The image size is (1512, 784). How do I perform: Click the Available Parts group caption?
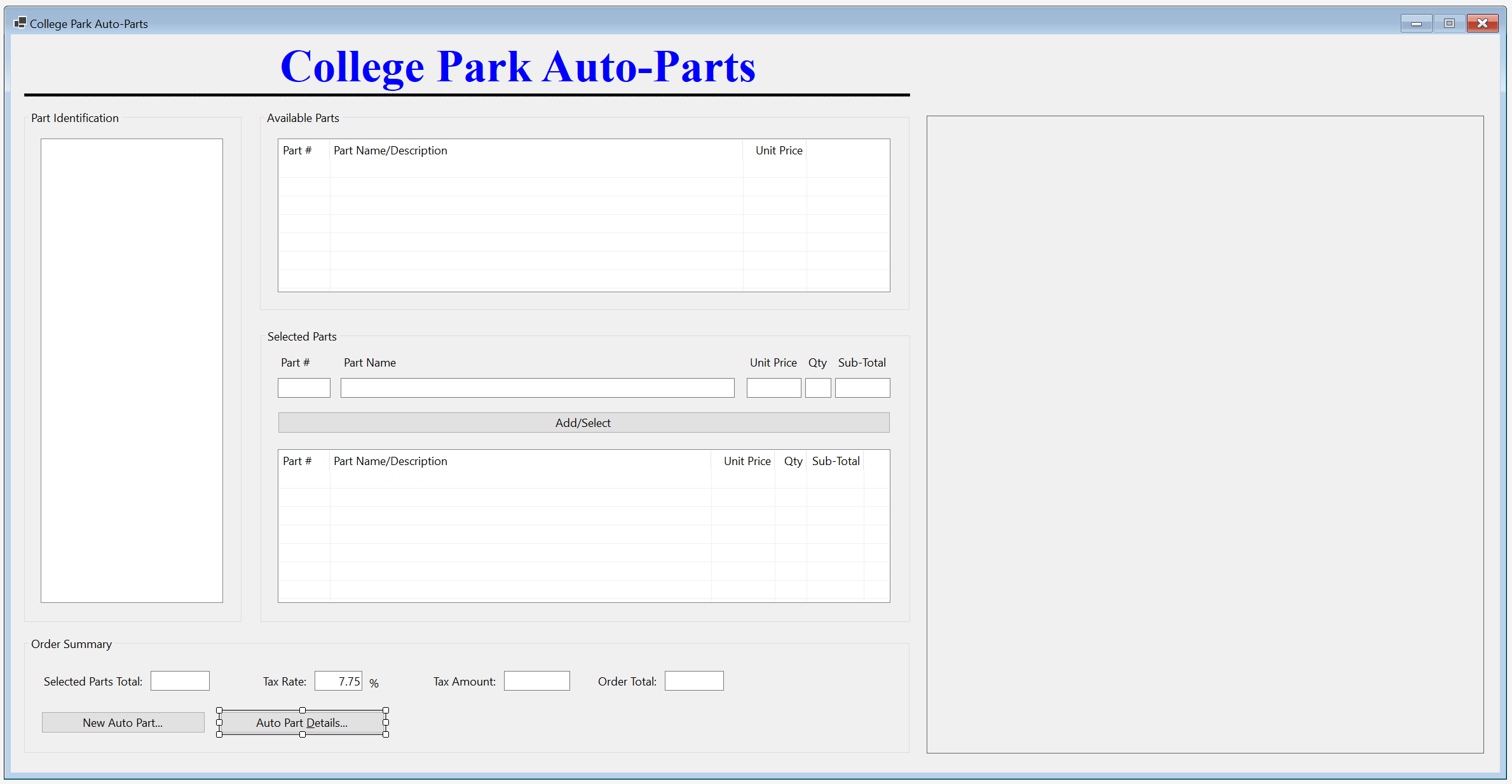tap(303, 118)
